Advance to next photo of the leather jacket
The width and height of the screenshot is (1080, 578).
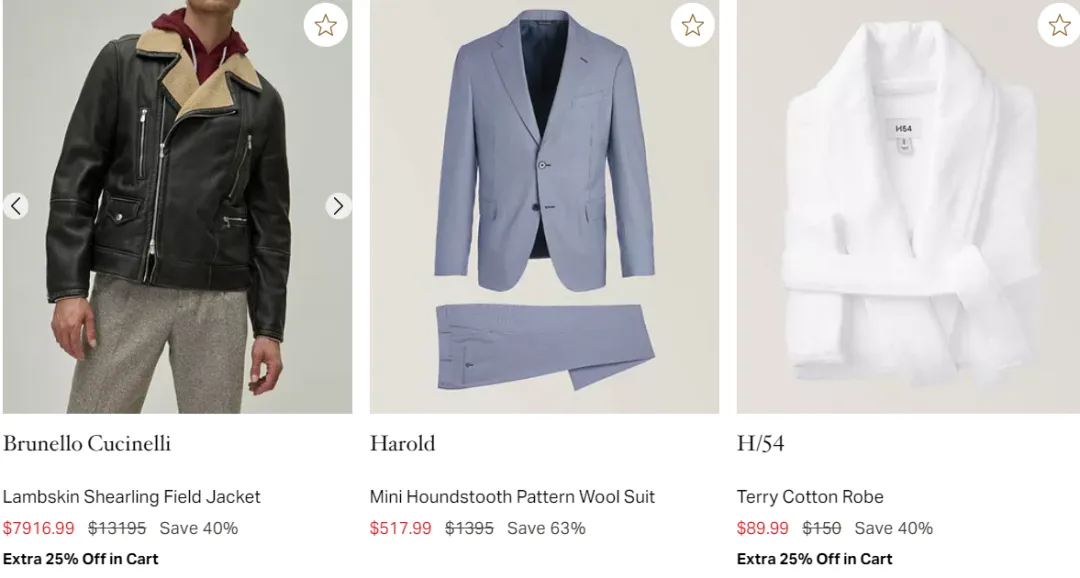click(x=338, y=206)
